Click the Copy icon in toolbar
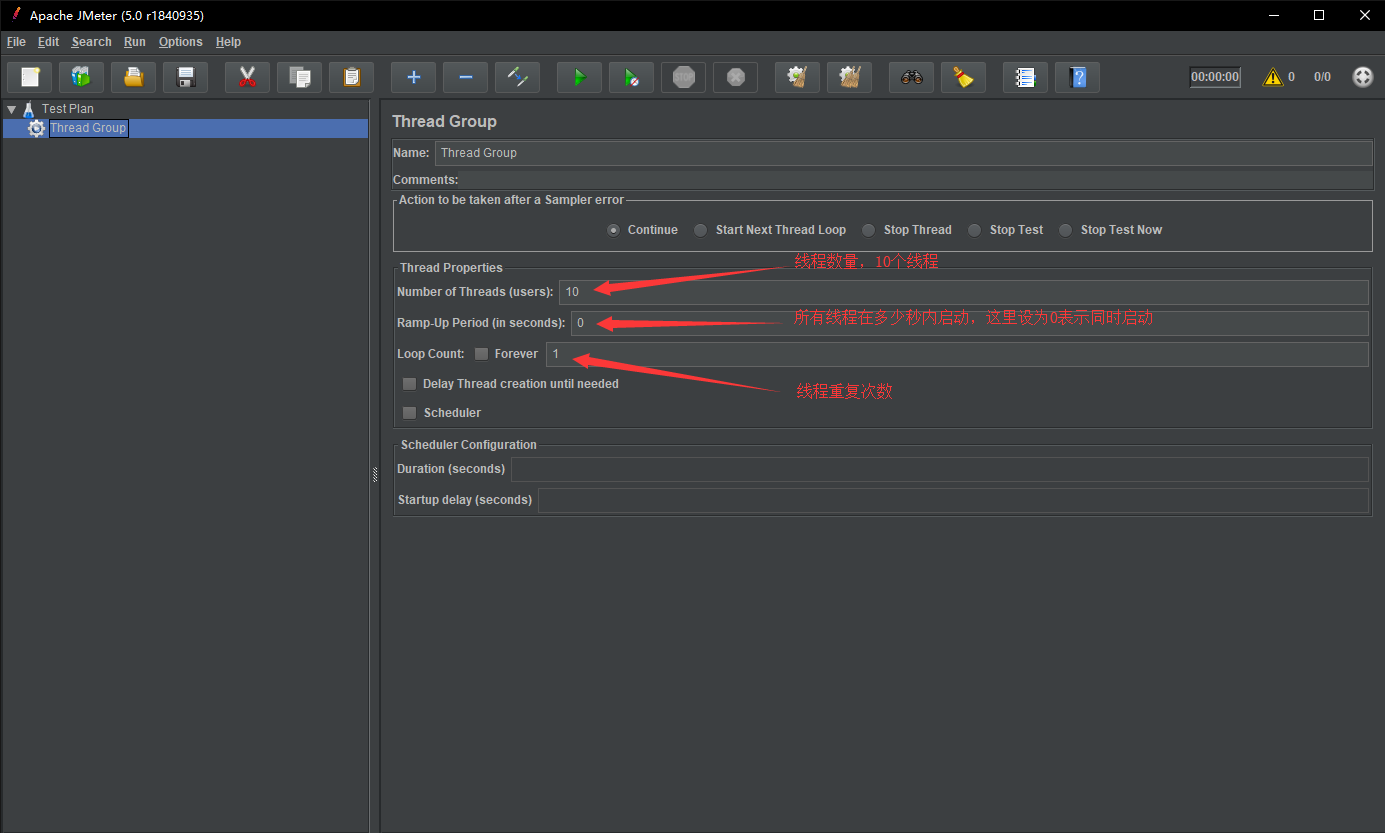1385x833 pixels. tap(300, 77)
